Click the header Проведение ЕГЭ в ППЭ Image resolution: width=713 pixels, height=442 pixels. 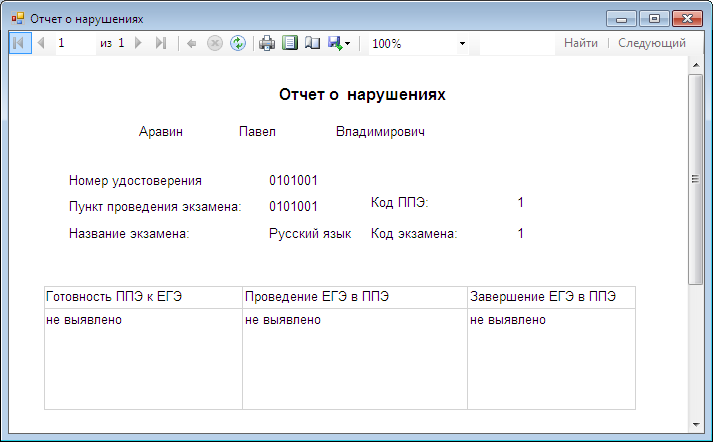pyautogui.click(x=317, y=297)
